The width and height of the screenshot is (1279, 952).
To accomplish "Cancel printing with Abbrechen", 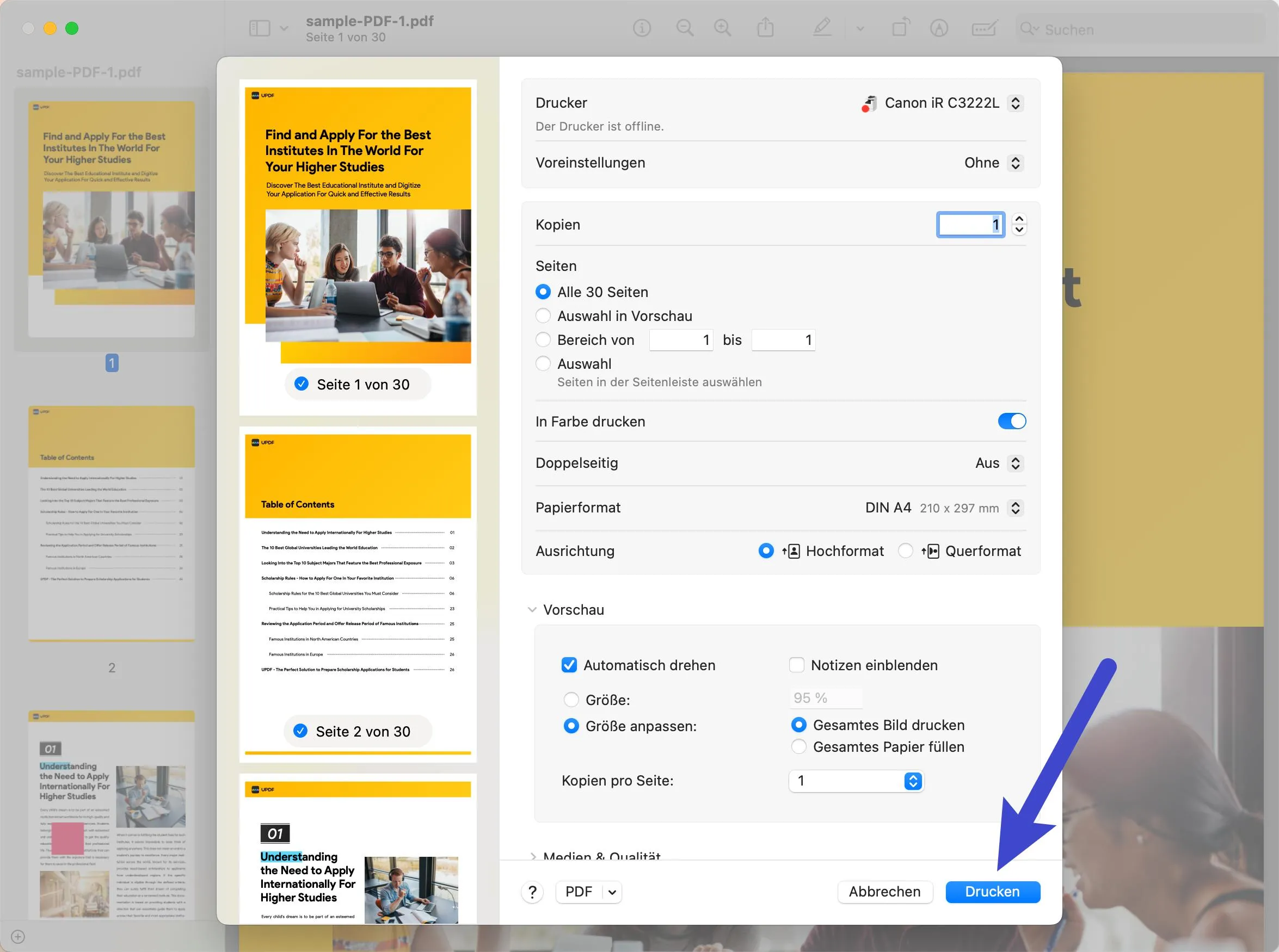I will coord(885,892).
